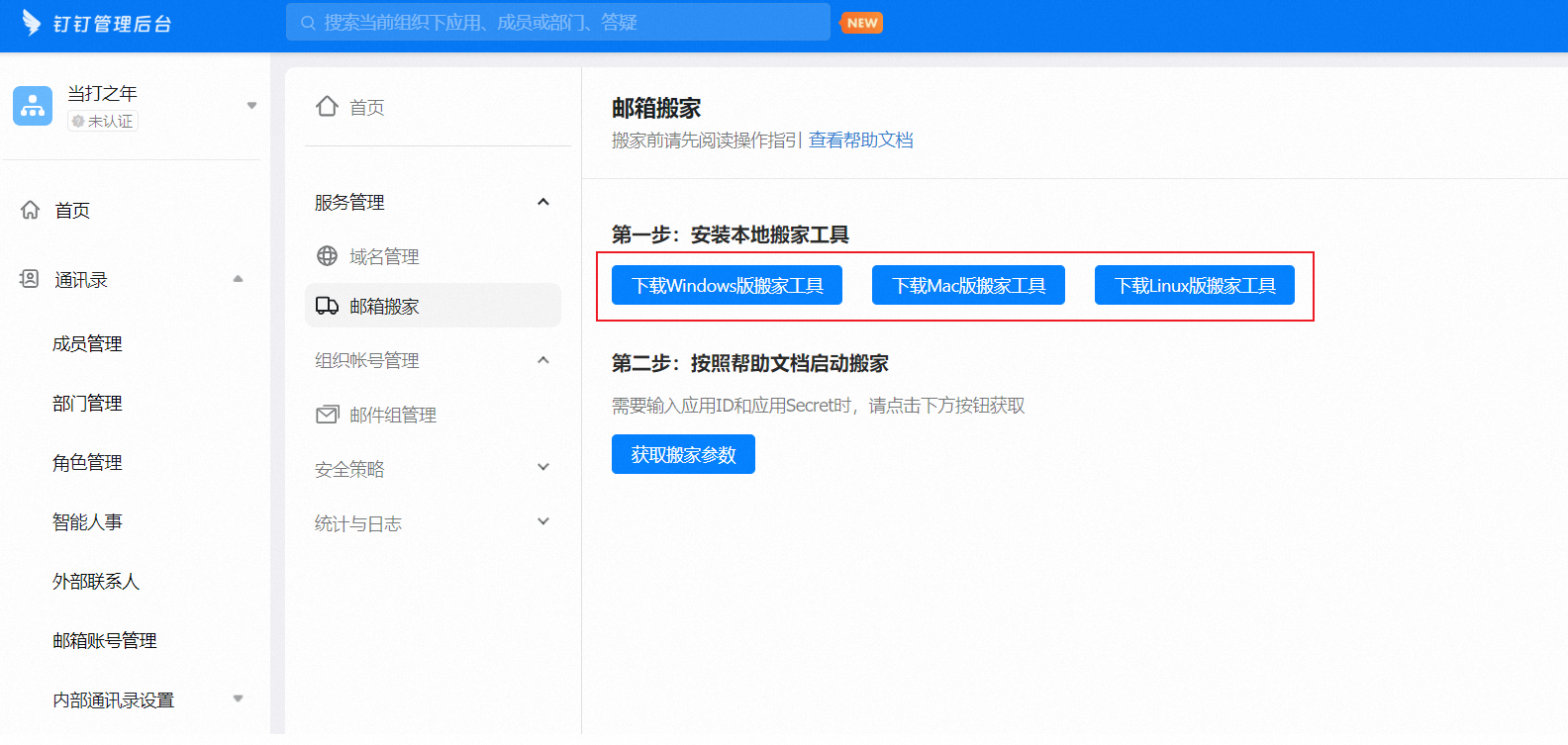The image size is (1568, 745).
Task: Click the organization avatar icon
Action: coord(33,106)
